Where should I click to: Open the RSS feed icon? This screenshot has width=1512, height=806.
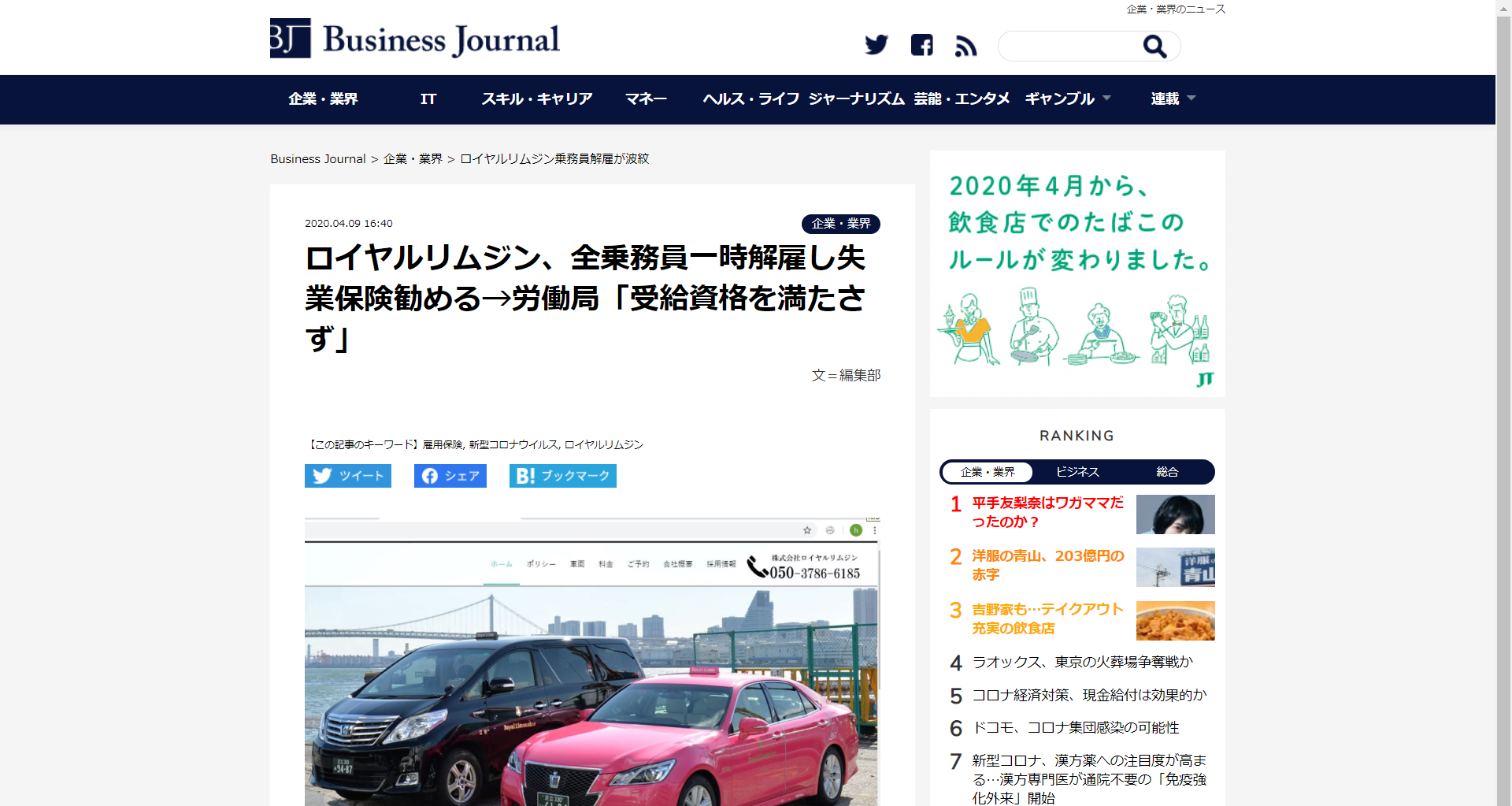(965, 46)
